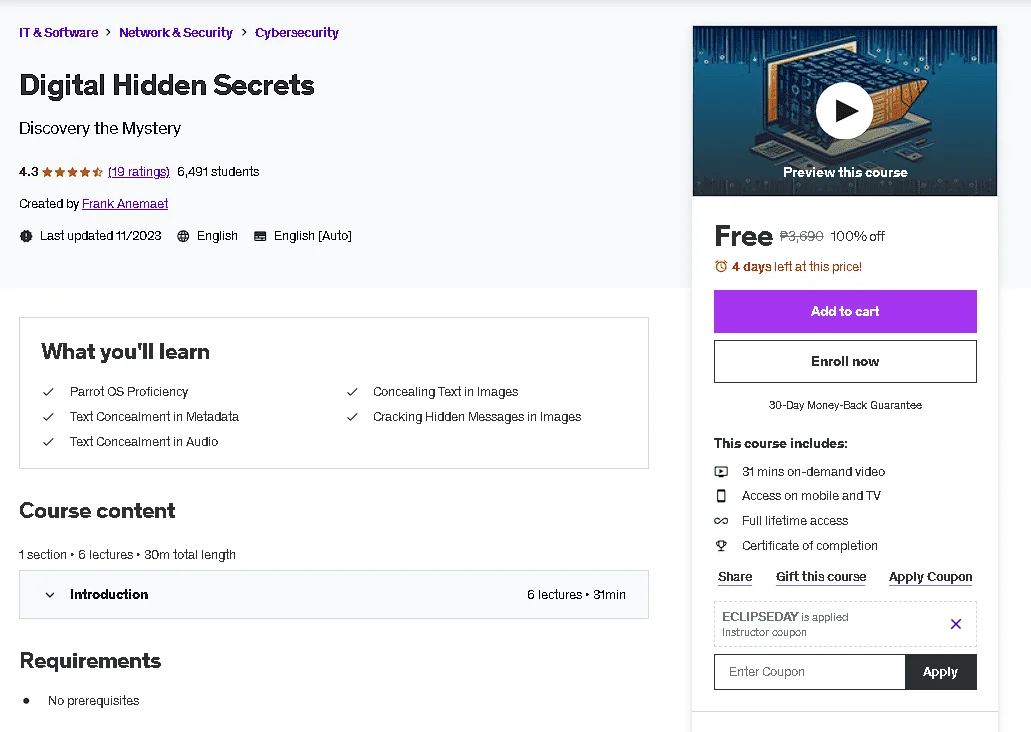This screenshot has height=732, width=1031.
Task: Click the globe language icon
Action: (183, 236)
